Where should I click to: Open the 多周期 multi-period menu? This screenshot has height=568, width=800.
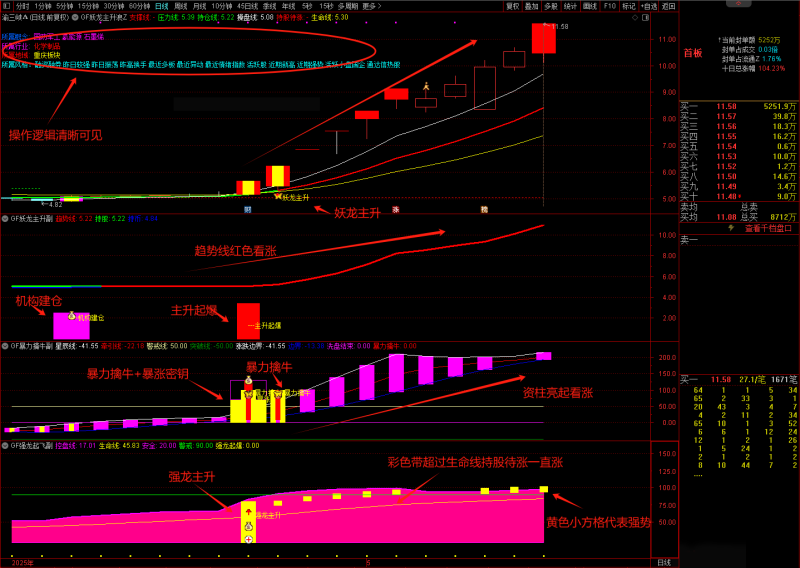point(347,5)
